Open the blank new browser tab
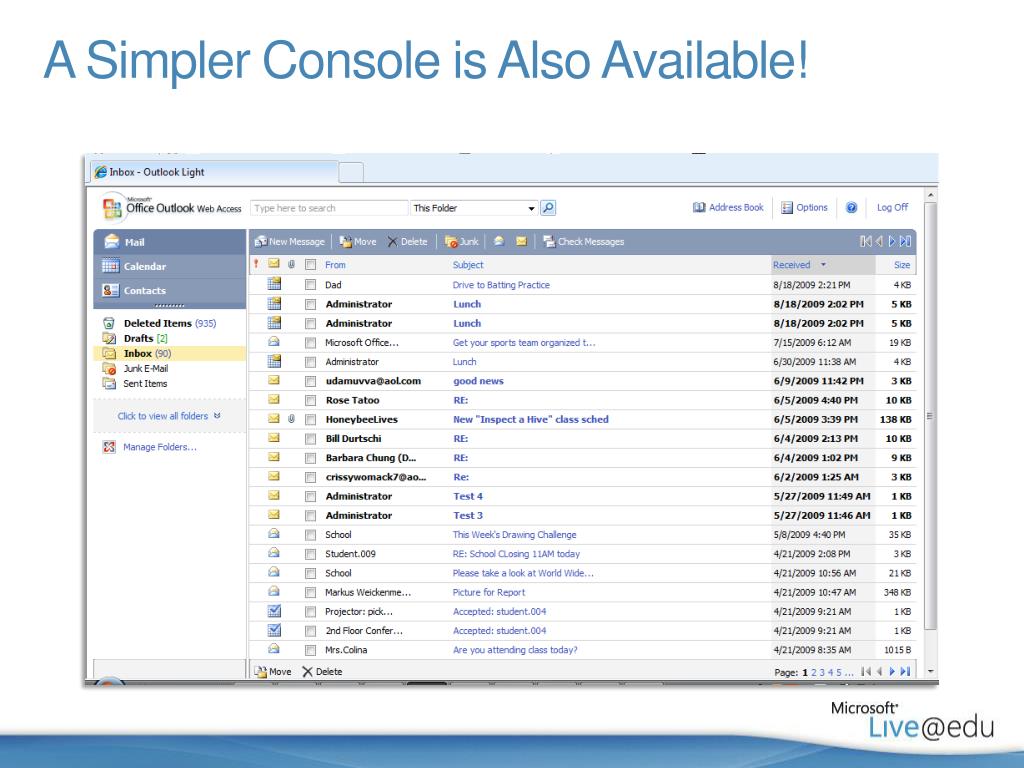The height and width of the screenshot is (768, 1024). point(351,173)
